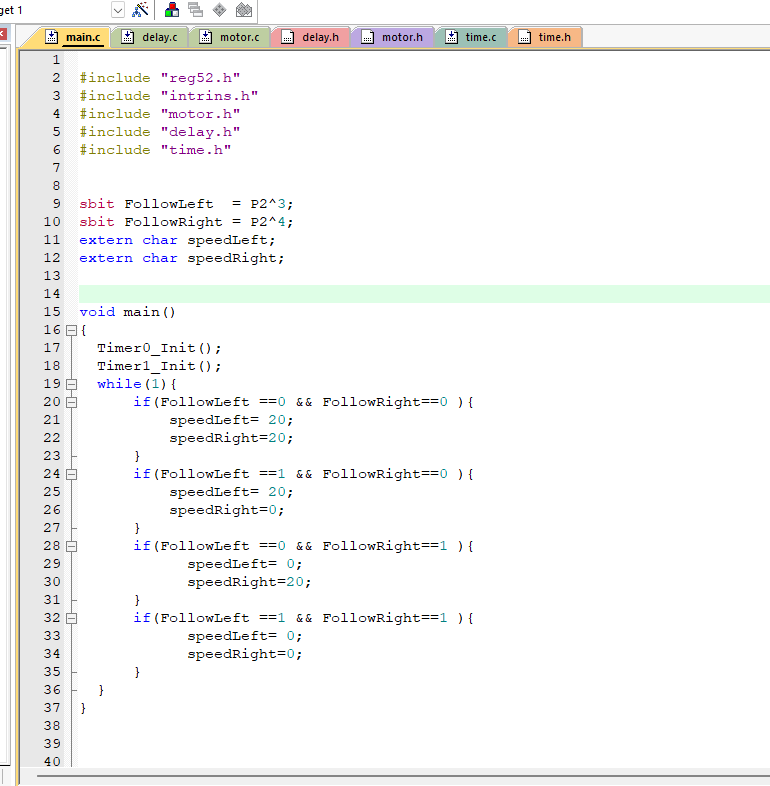Collapse the if block at line 24
Image resolution: width=770 pixels, height=786 pixels.
click(72, 474)
